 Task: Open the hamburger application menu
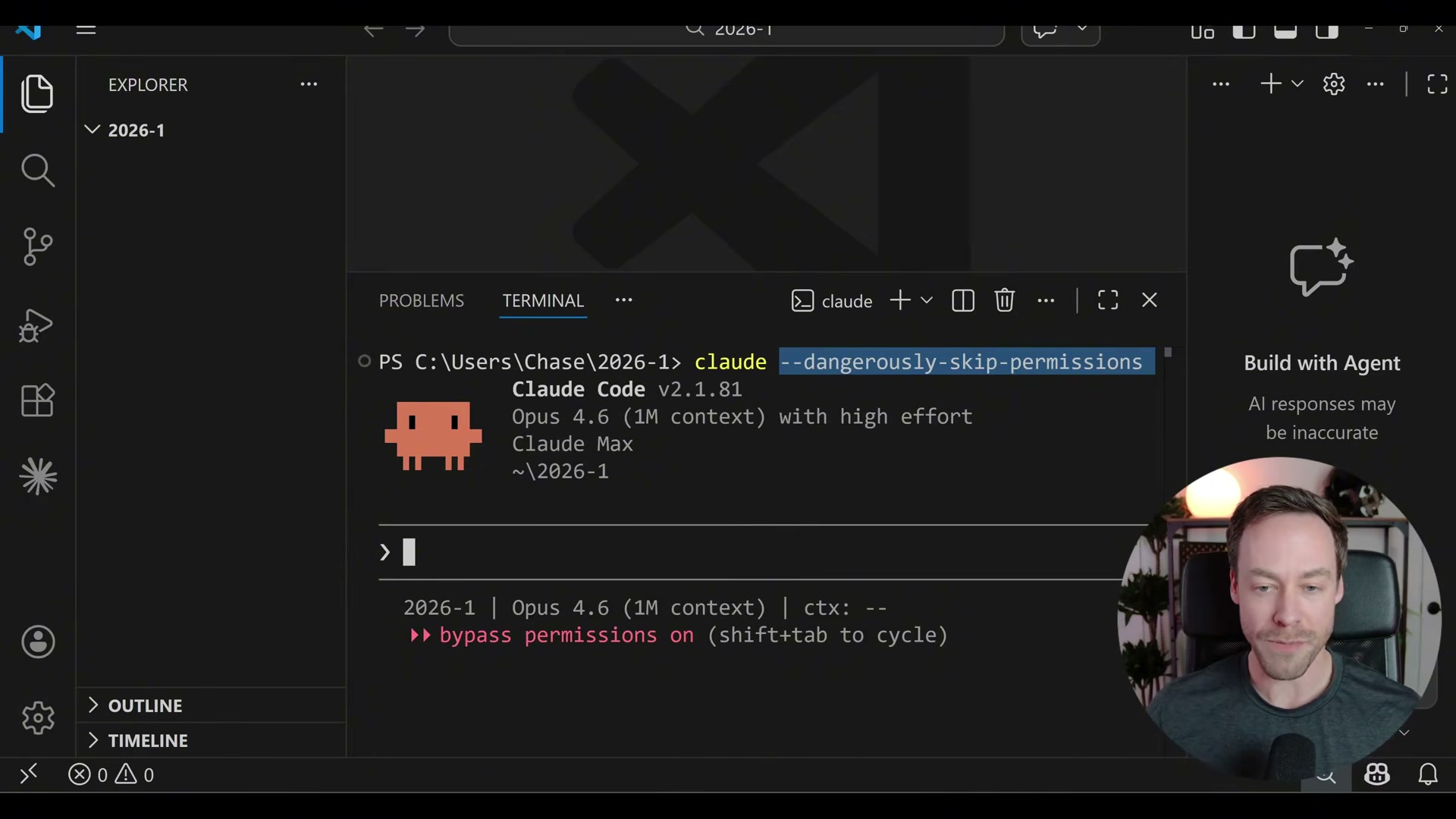click(x=86, y=30)
